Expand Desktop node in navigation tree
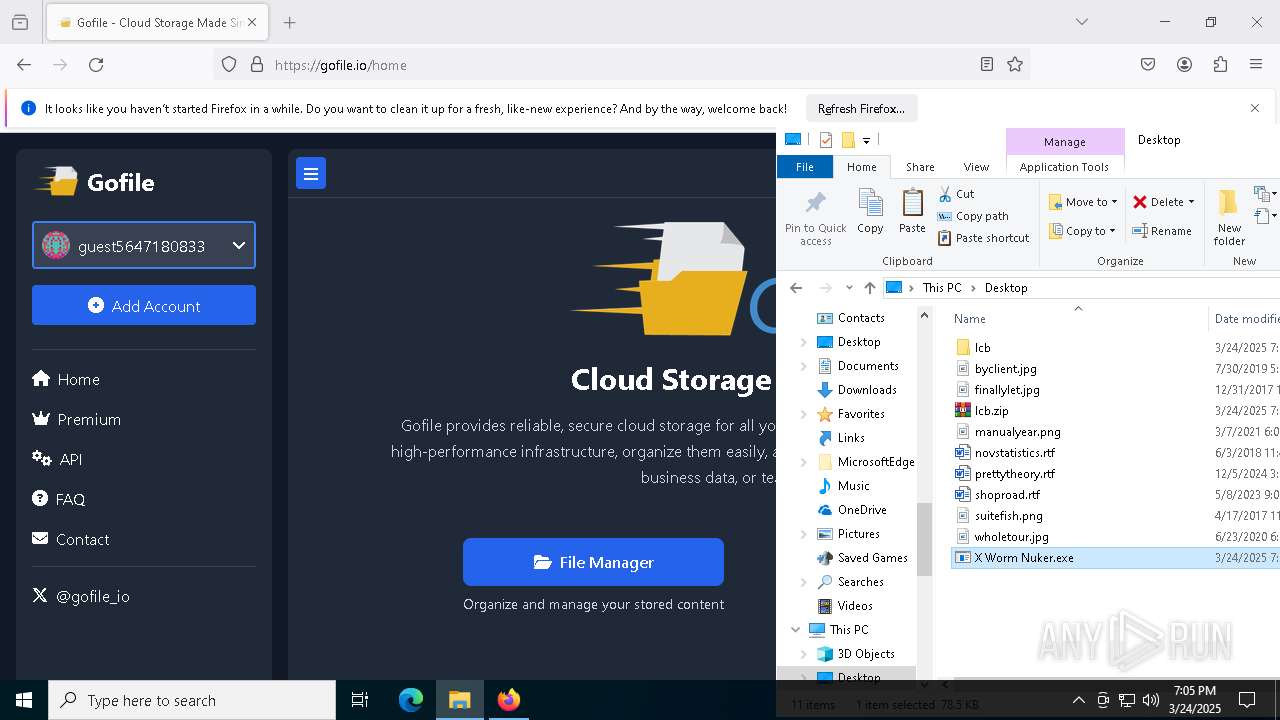This screenshot has width=1280, height=720. coord(804,342)
